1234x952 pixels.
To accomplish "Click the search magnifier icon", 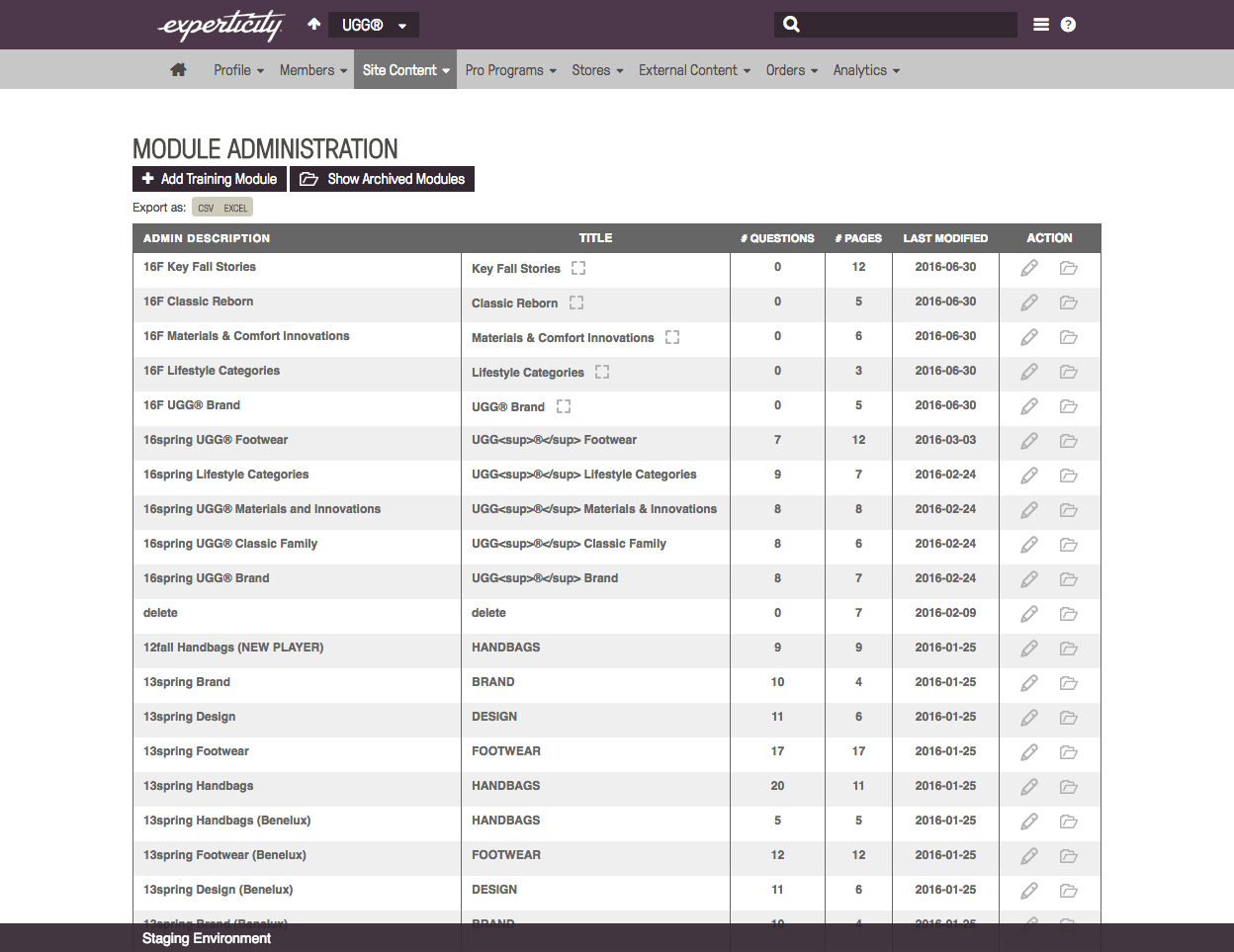I will (x=791, y=25).
